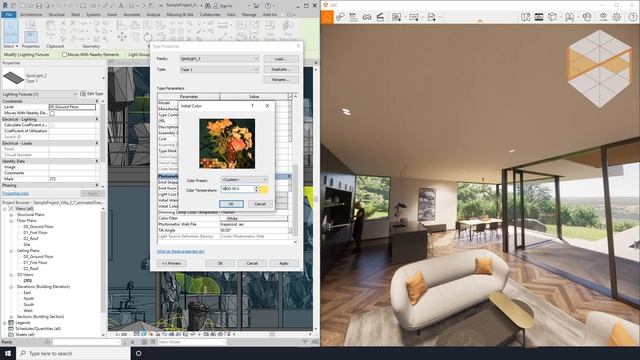Click the Properties help link

coord(15,193)
